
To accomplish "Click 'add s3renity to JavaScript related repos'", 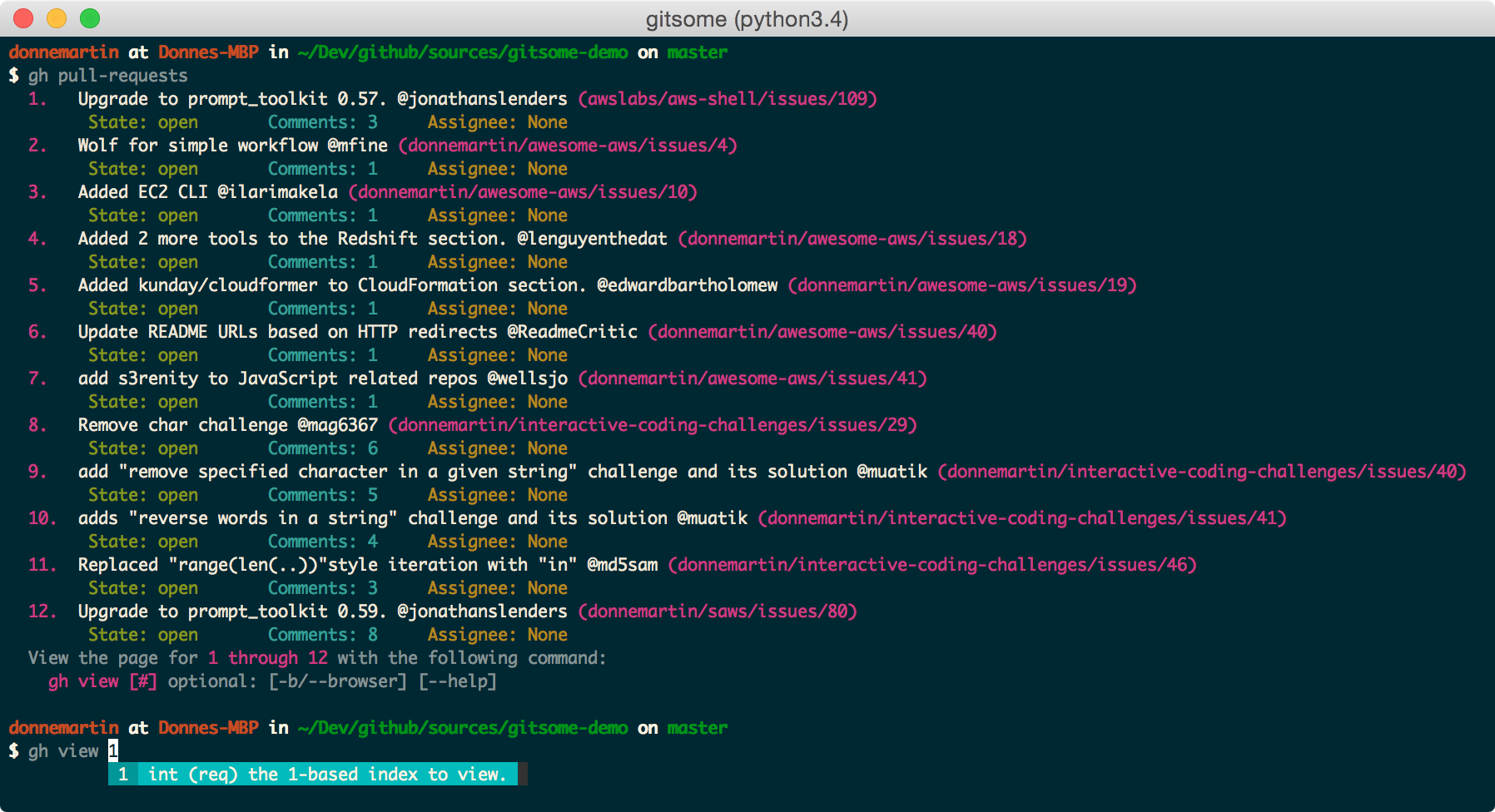I will pos(277,379).
